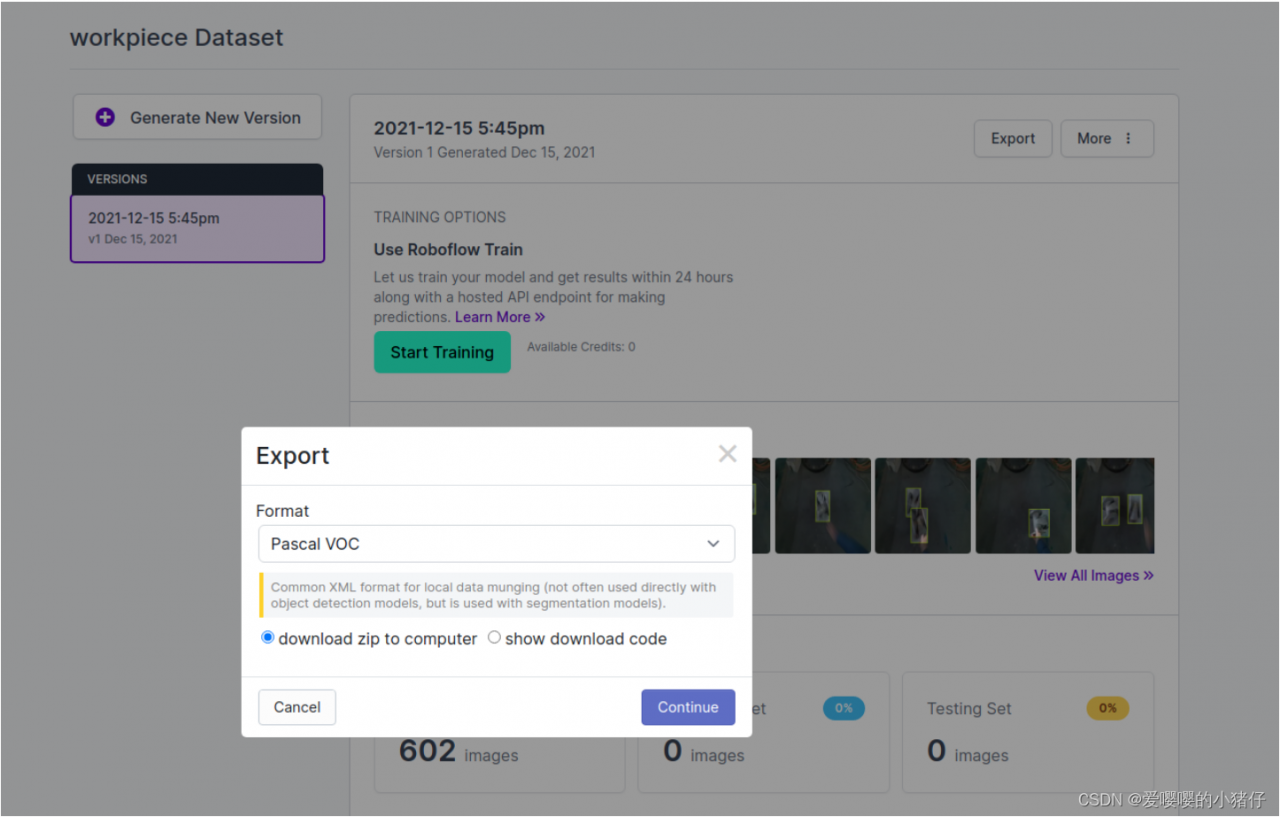The image size is (1280, 817).
Task: Click the Export button in the version header
Action: click(x=1013, y=139)
